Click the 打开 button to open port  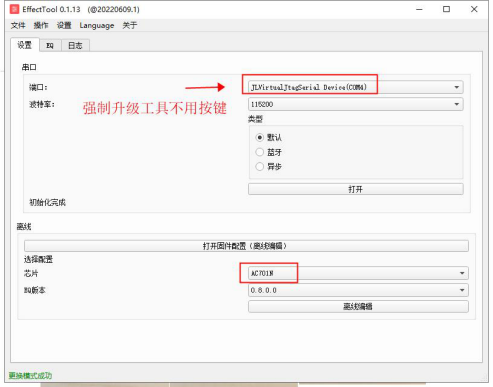pyautogui.click(x=356, y=189)
